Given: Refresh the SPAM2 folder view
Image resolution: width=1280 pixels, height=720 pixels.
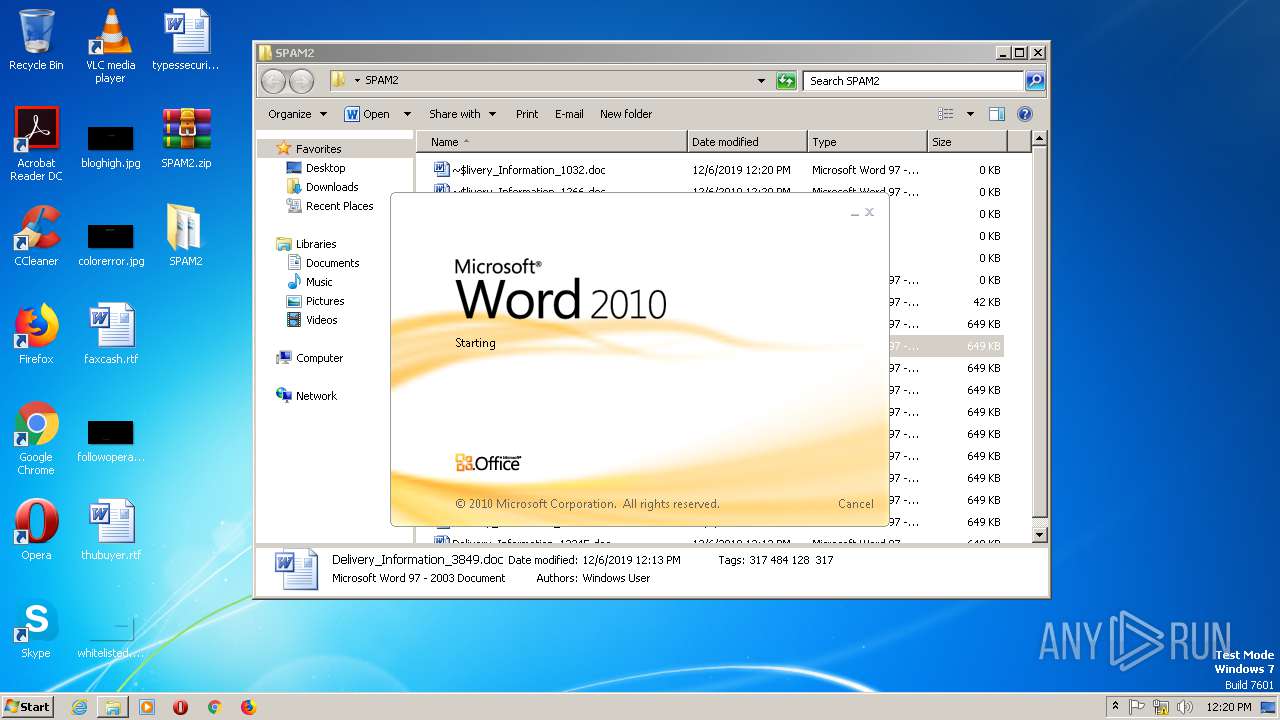Looking at the screenshot, I should (786, 81).
